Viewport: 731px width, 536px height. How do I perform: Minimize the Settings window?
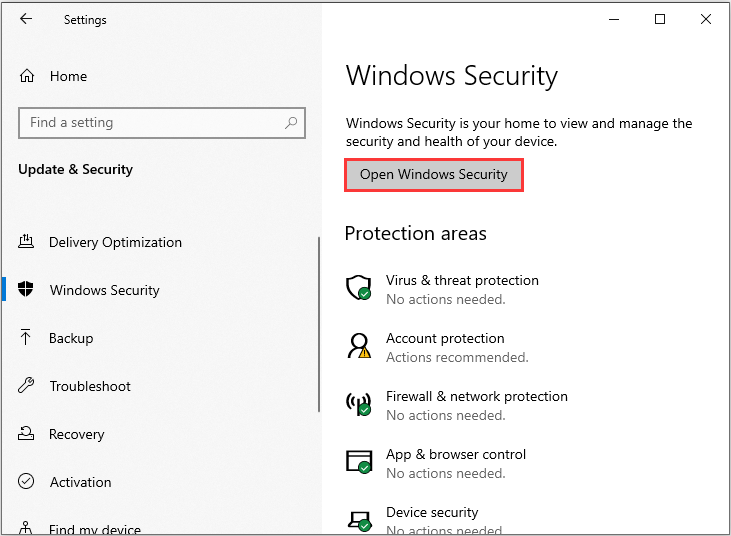614,19
